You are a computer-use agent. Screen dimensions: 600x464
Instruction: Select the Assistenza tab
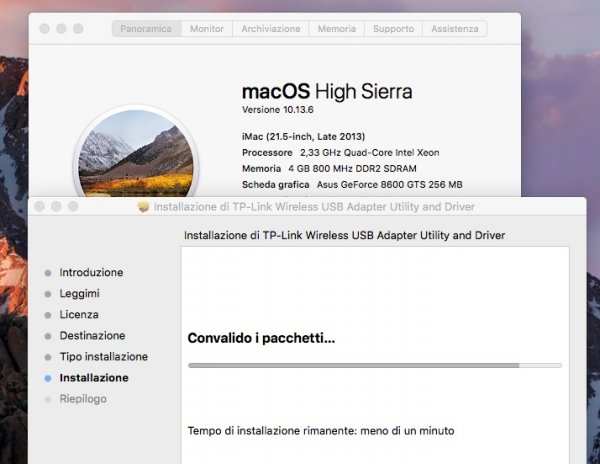pyautogui.click(x=455, y=29)
